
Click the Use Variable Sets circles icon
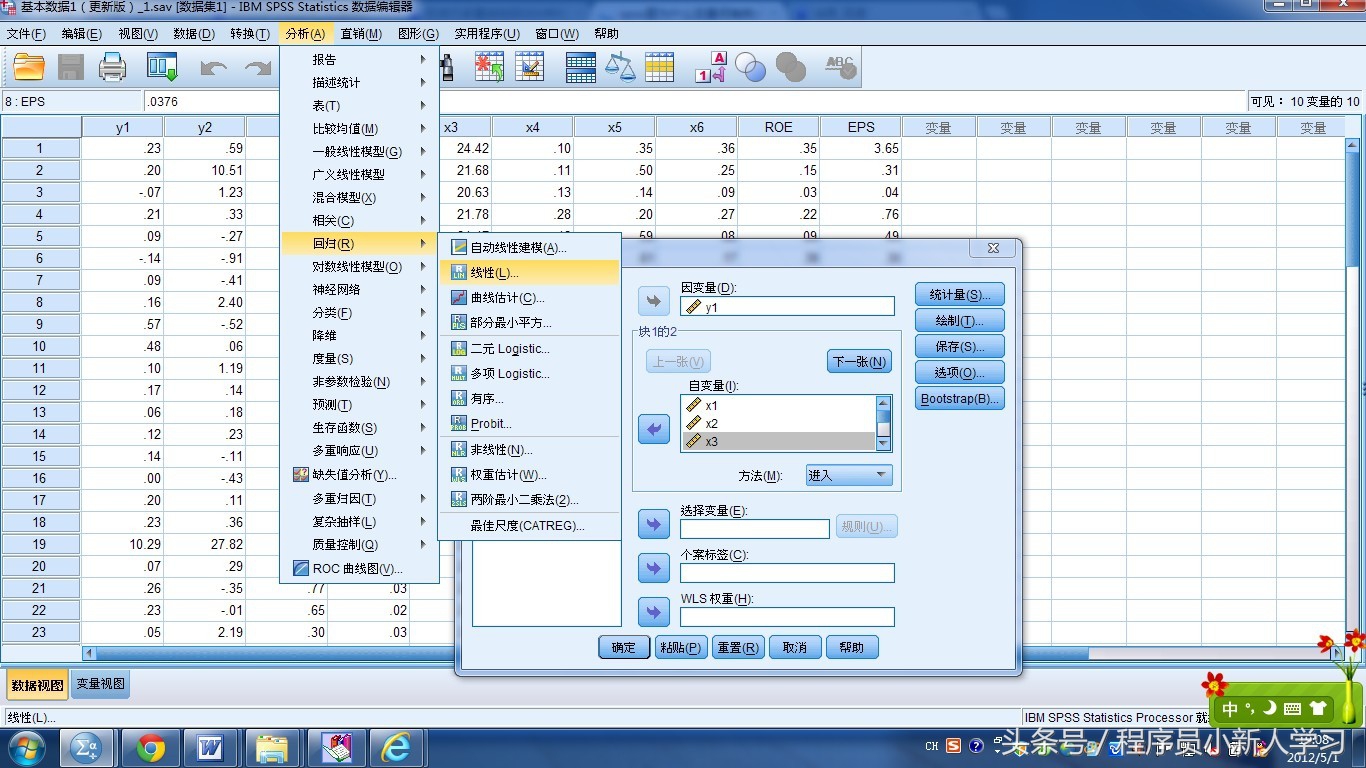(x=750, y=67)
